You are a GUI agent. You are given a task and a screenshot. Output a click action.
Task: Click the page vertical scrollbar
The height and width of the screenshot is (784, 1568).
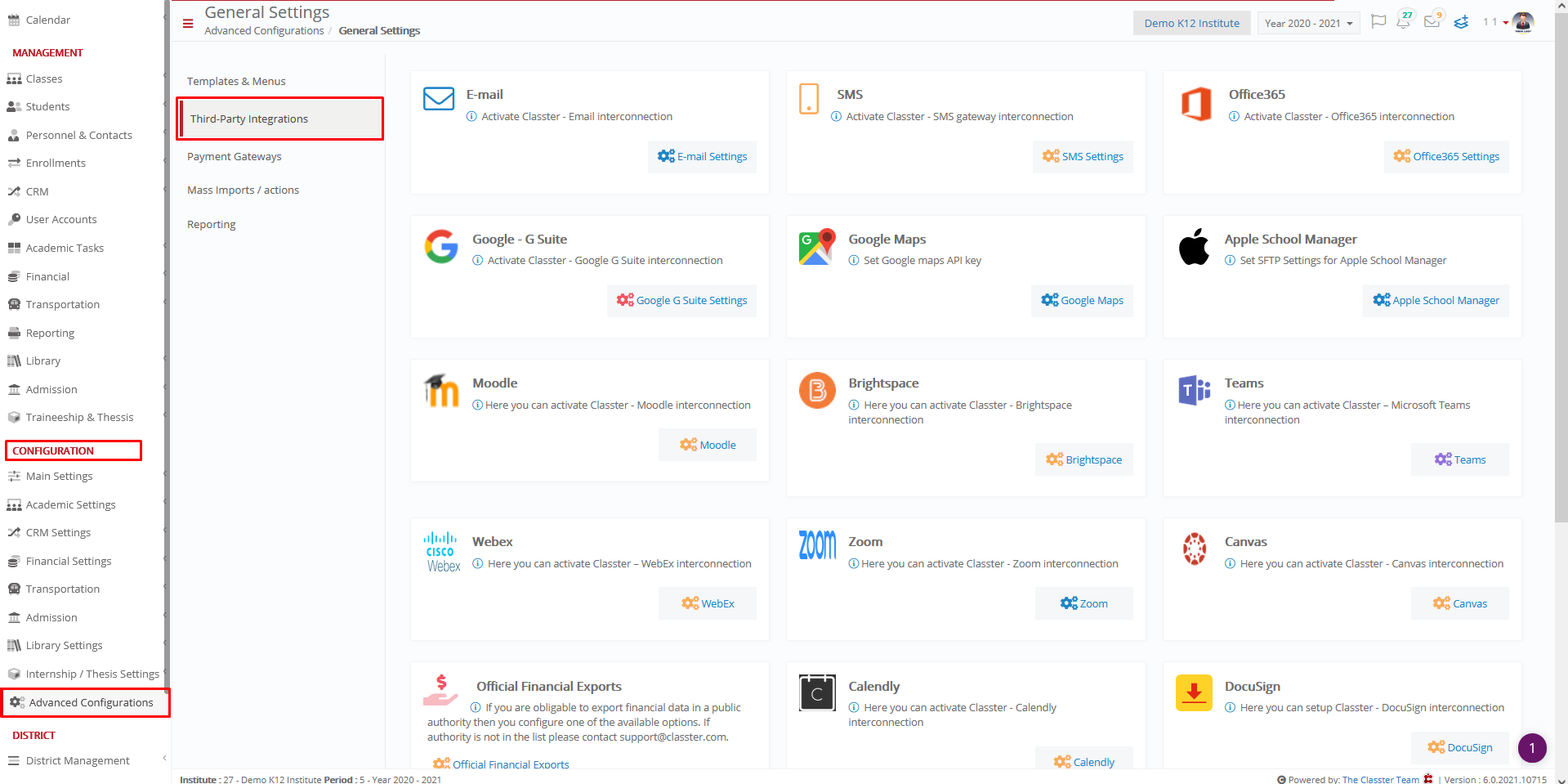tap(1561, 267)
